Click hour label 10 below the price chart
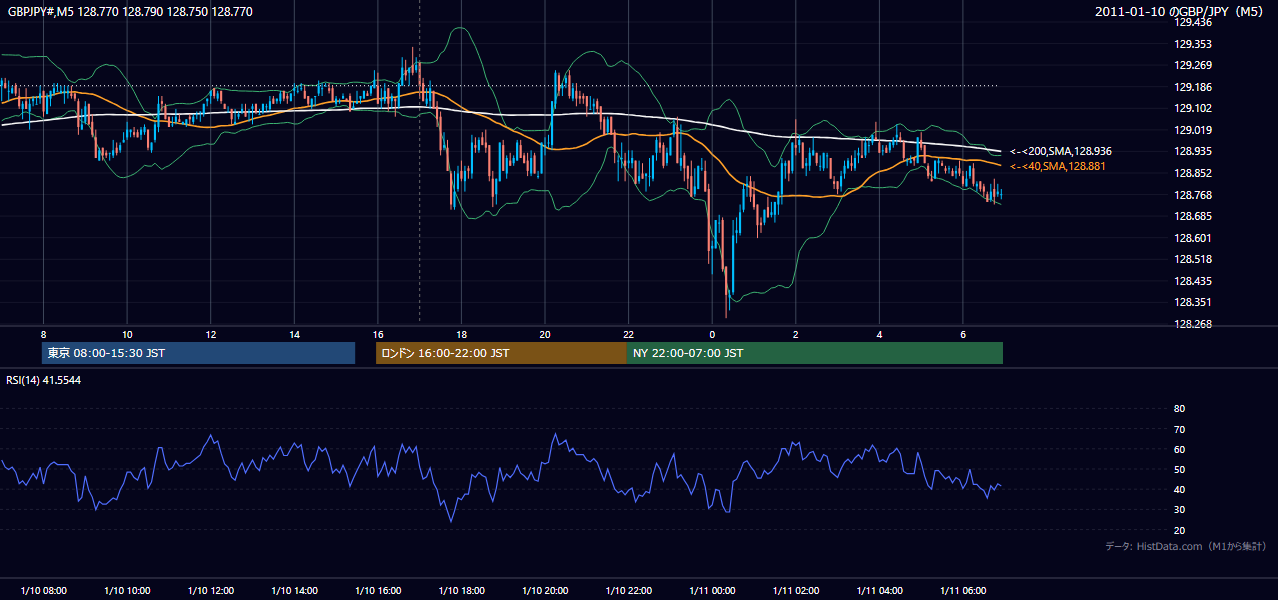The height and width of the screenshot is (600, 1278). point(127,334)
